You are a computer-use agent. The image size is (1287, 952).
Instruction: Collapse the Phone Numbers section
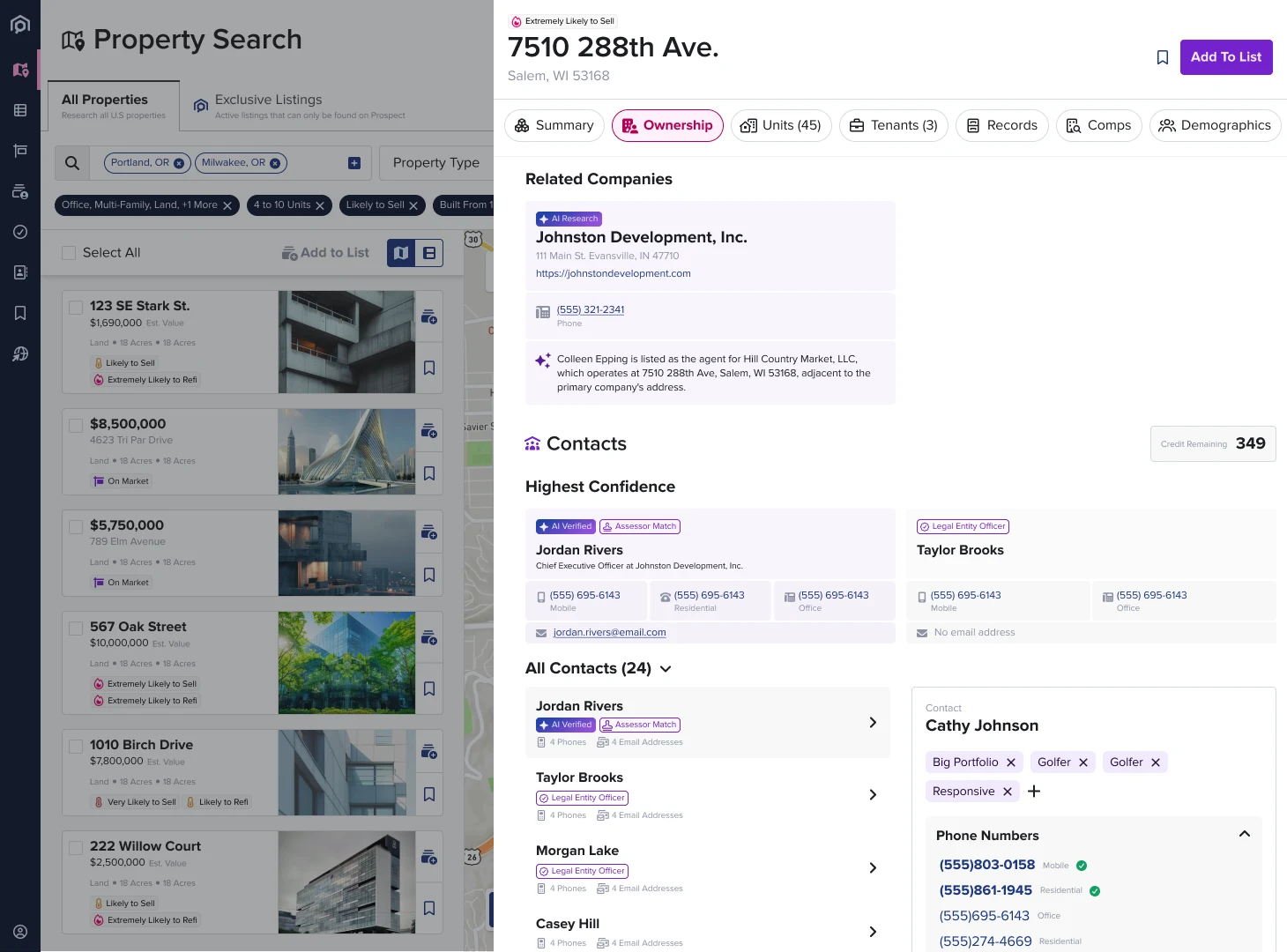pyautogui.click(x=1245, y=834)
